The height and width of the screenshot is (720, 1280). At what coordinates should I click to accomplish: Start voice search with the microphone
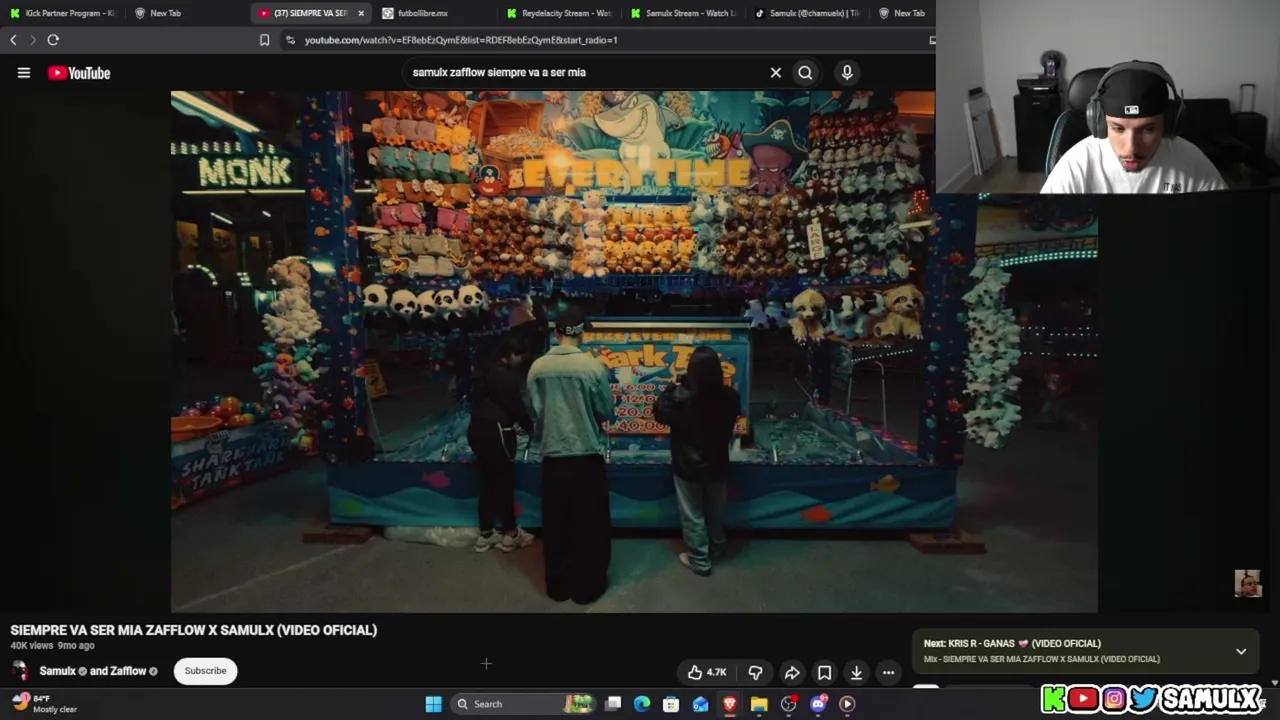847,72
